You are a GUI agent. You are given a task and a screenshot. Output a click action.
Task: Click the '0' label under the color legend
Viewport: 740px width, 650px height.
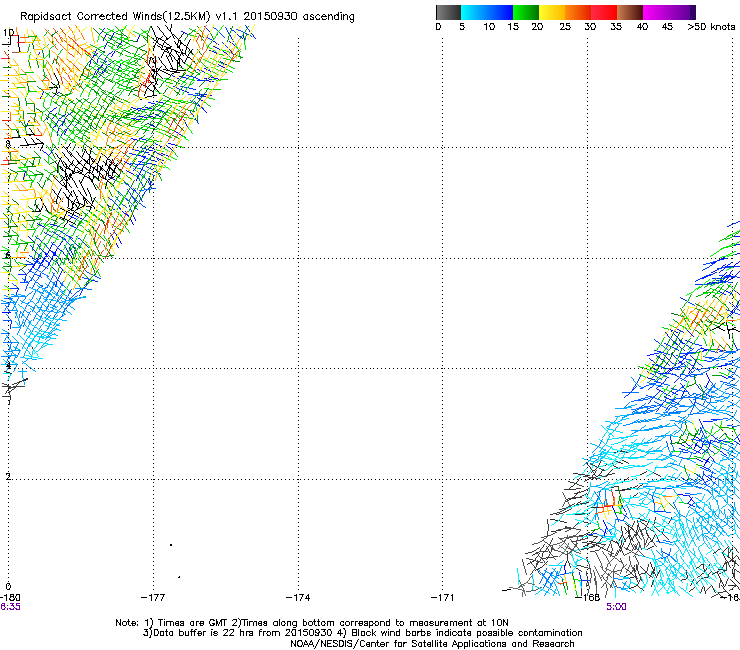(x=438, y=27)
